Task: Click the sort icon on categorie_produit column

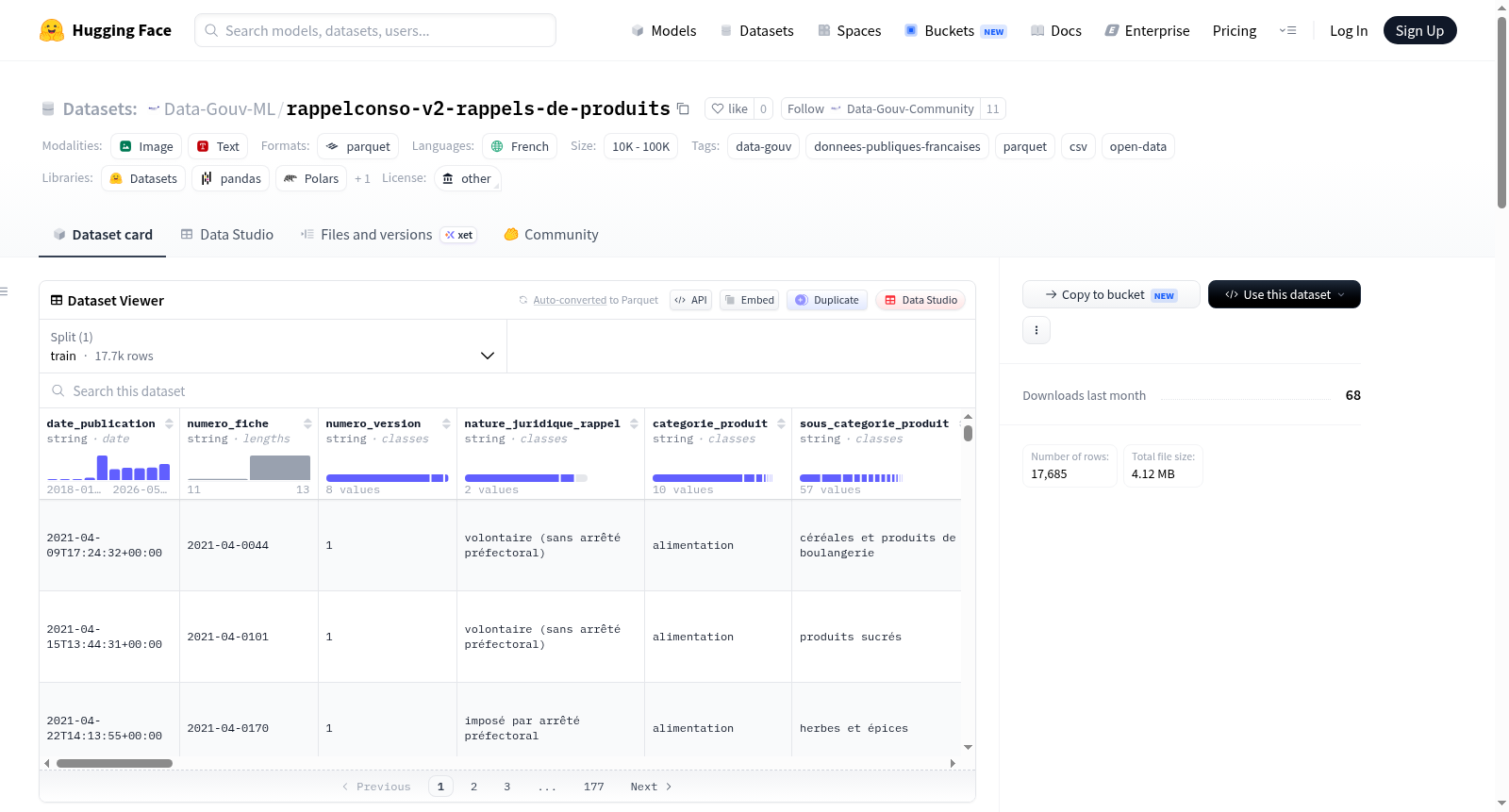Action: [x=781, y=423]
